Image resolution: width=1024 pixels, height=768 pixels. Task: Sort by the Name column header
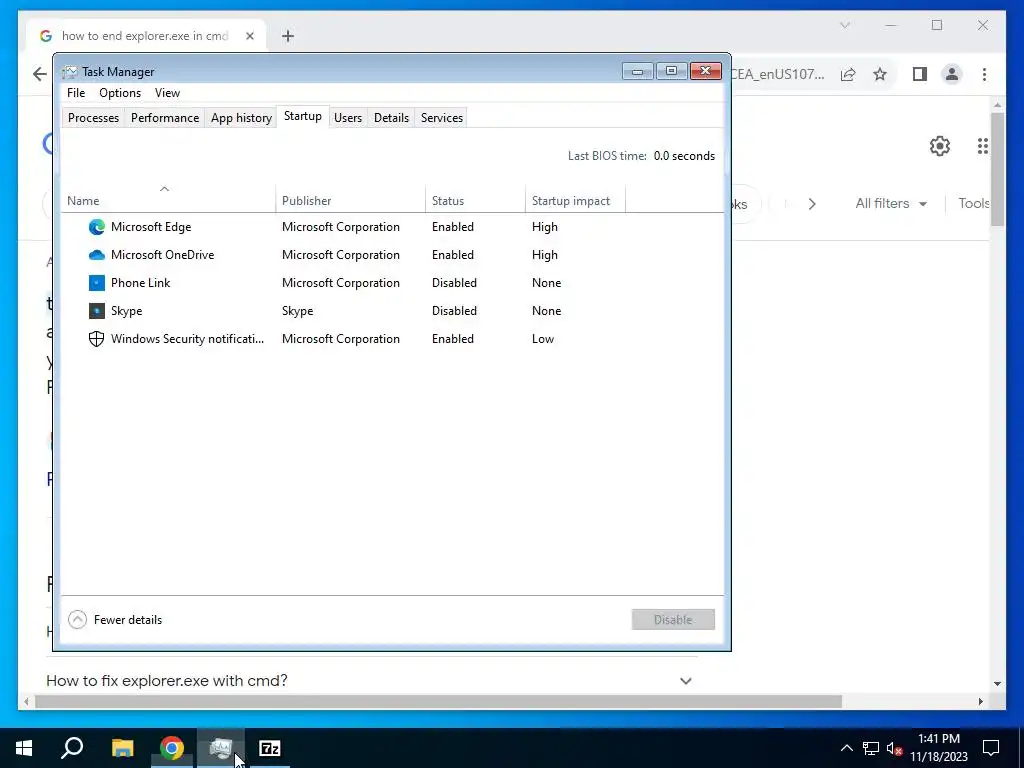tap(168, 200)
